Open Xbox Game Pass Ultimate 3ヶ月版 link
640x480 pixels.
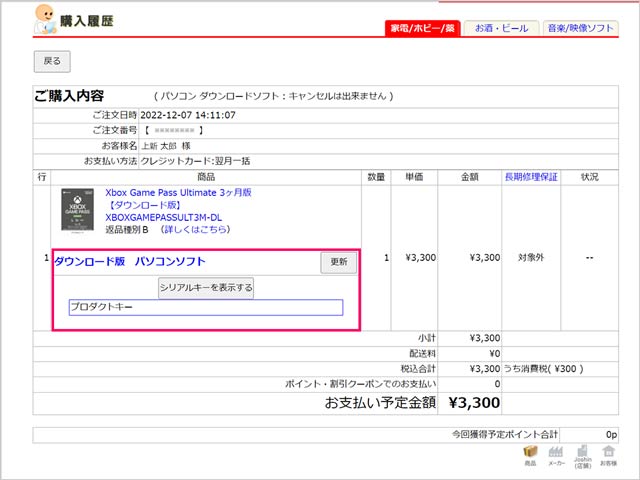pos(178,193)
